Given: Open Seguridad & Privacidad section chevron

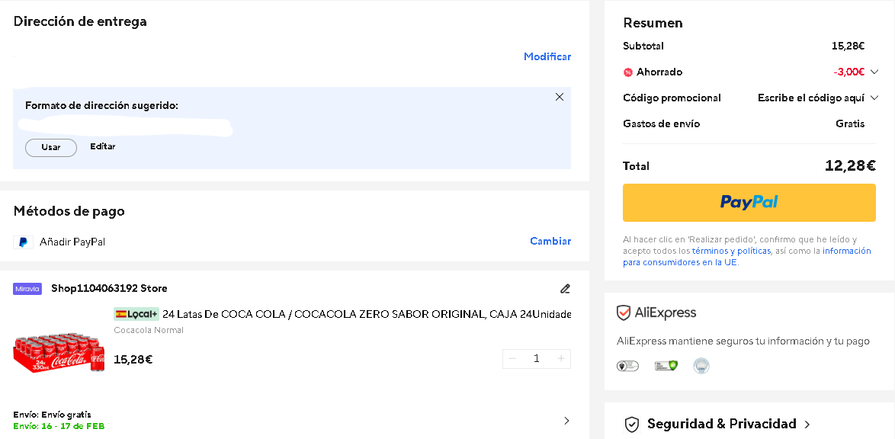Looking at the screenshot, I should click(807, 424).
